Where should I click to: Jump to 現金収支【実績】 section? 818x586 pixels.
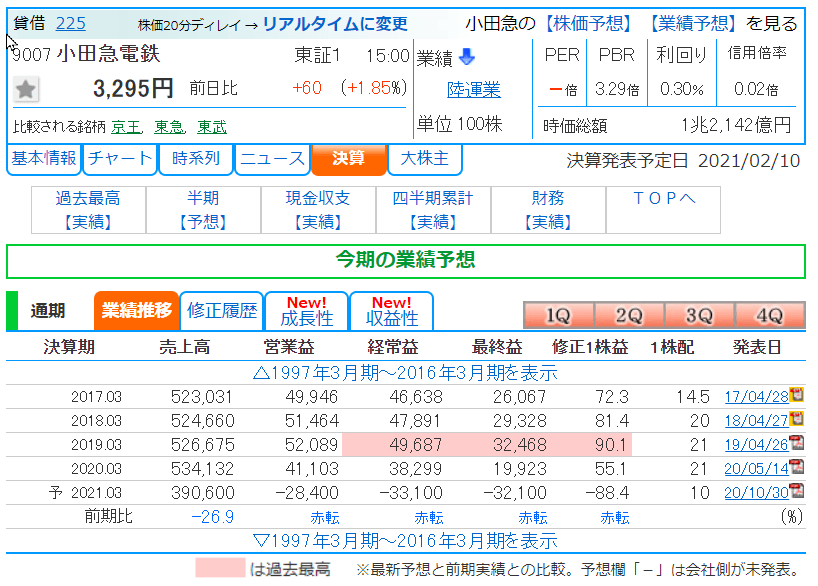tap(318, 210)
